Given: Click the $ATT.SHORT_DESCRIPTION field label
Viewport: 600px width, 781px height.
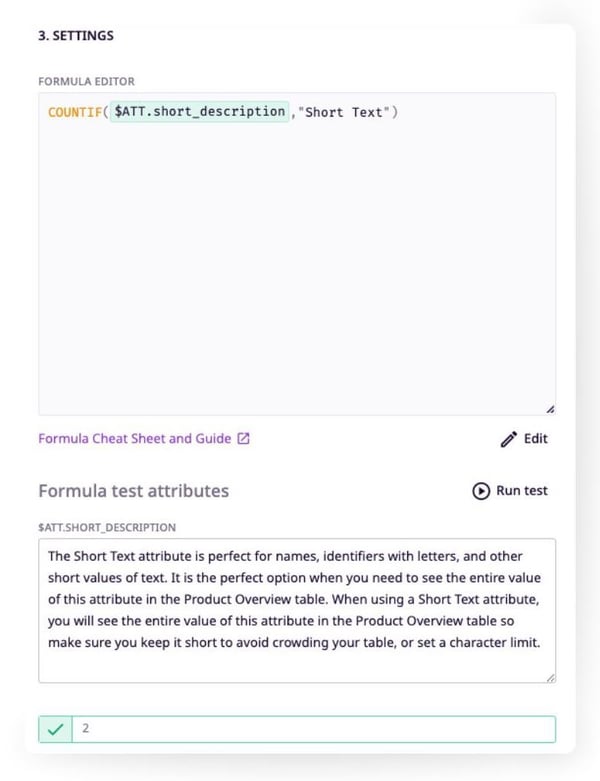Looking at the screenshot, I should tap(106, 527).
